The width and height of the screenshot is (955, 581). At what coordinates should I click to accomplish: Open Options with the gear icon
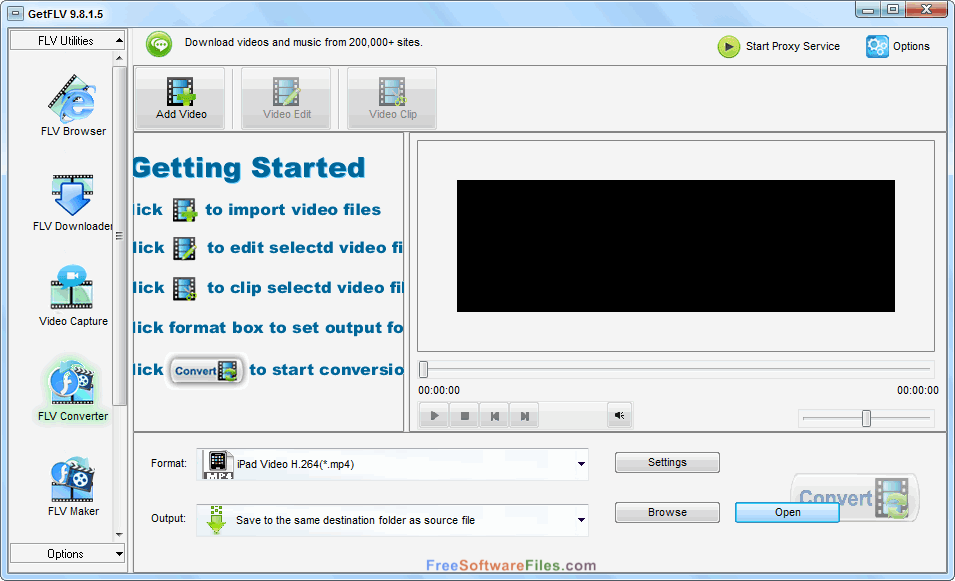tap(898, 46)
